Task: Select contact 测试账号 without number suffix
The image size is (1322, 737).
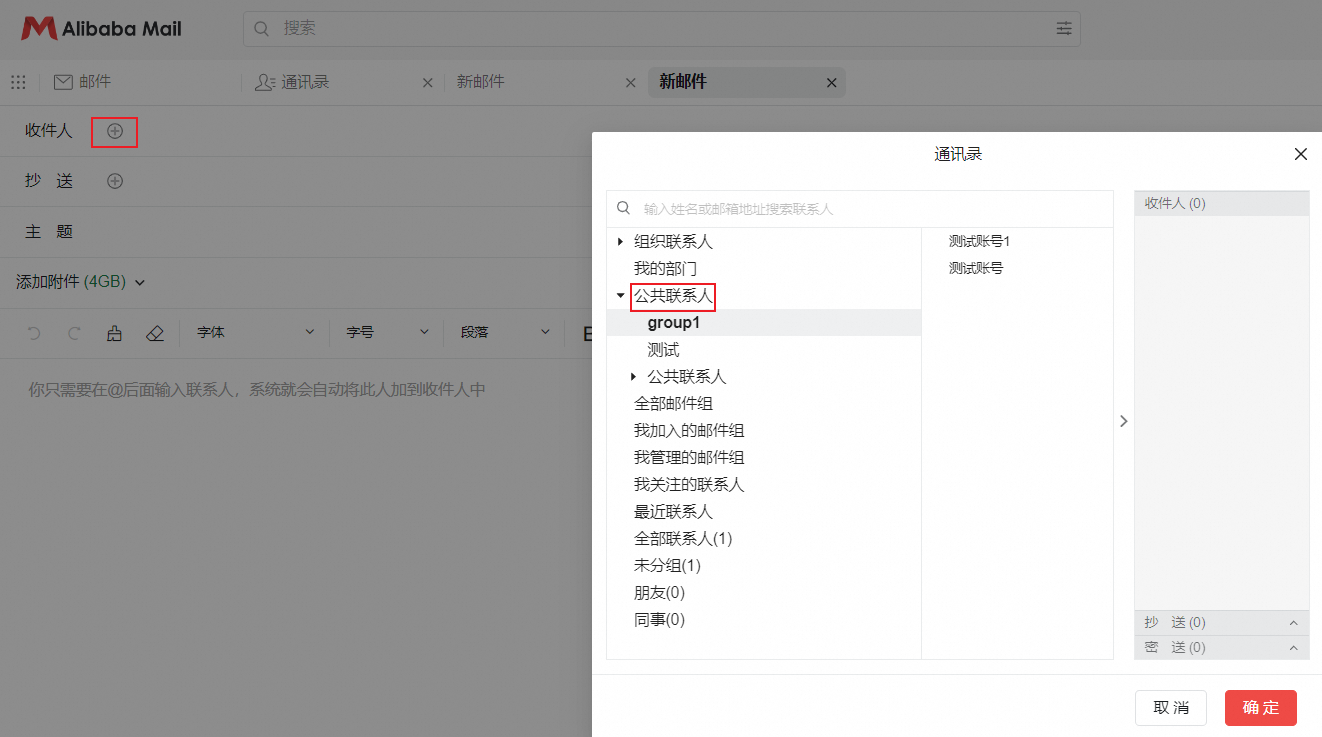Action: 976,268
